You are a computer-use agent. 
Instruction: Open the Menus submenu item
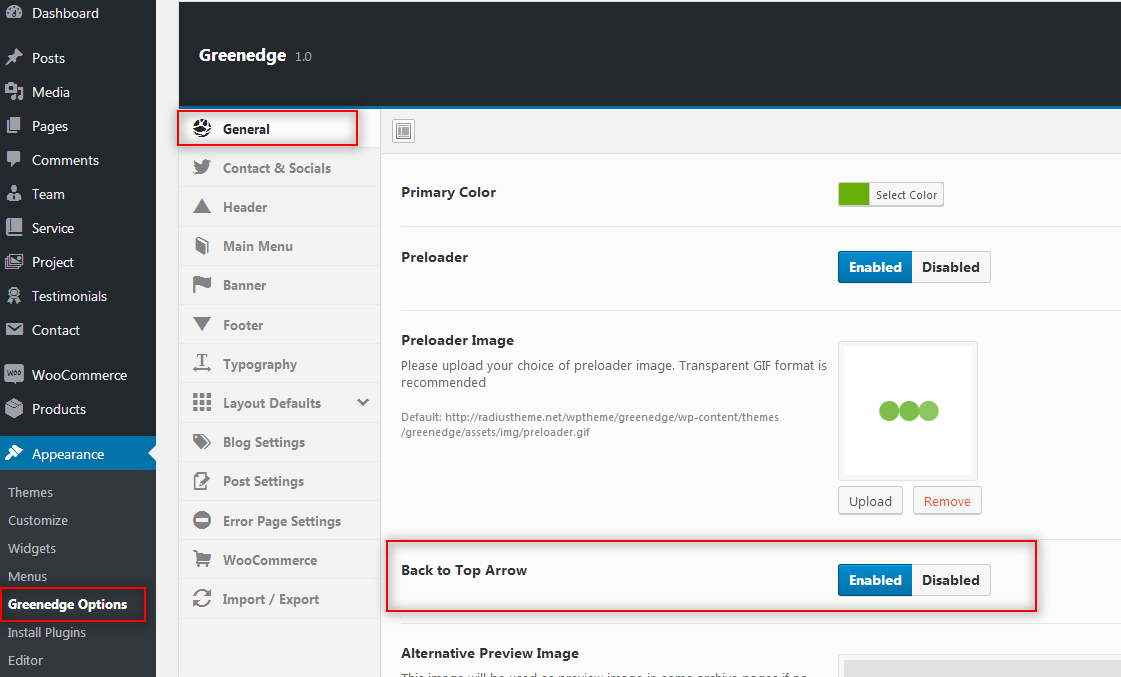point(27,576)
